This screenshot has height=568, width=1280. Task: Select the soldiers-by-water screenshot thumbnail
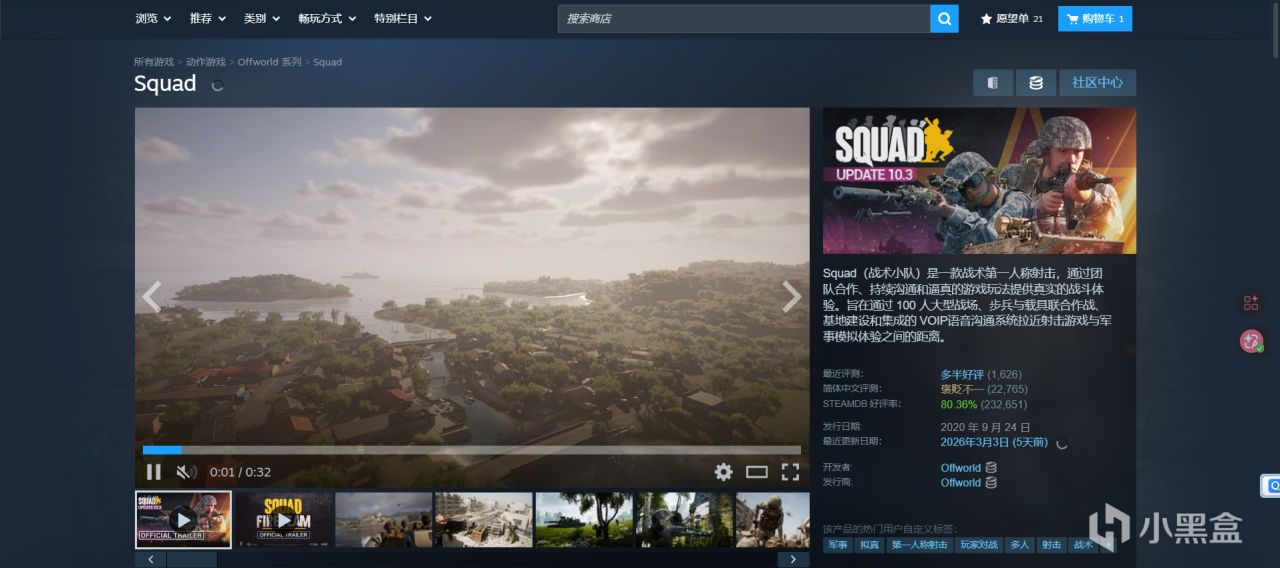pos(384,519)
